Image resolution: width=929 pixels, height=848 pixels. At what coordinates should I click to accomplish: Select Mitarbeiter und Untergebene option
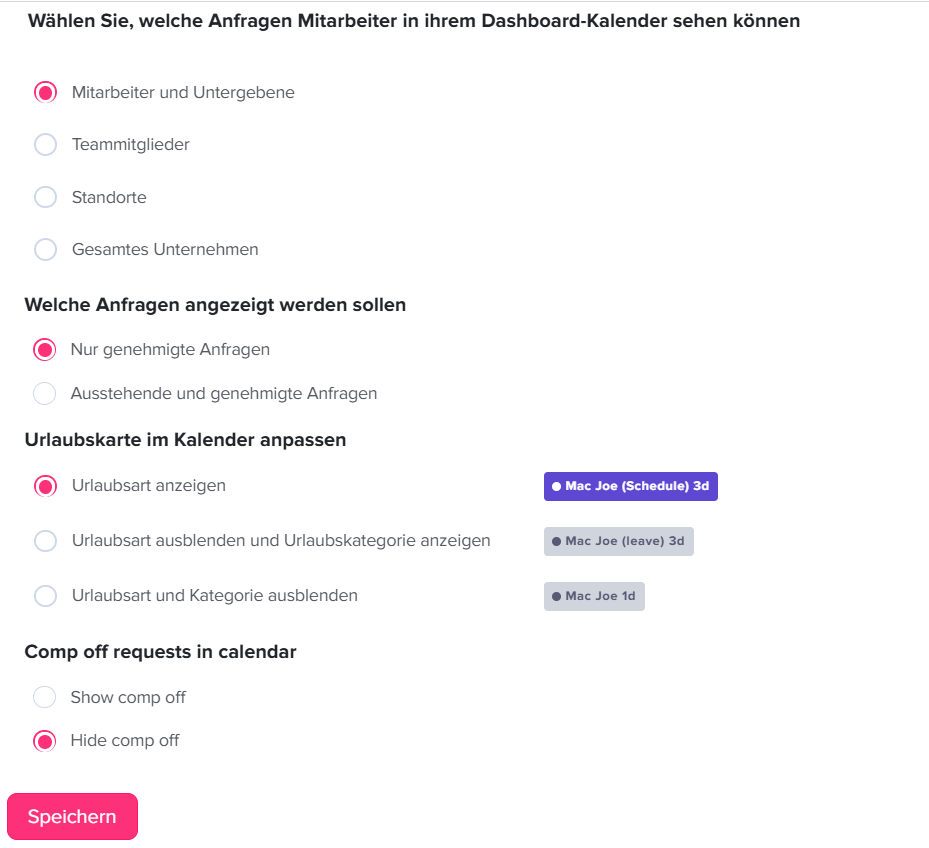pos(45,92)
